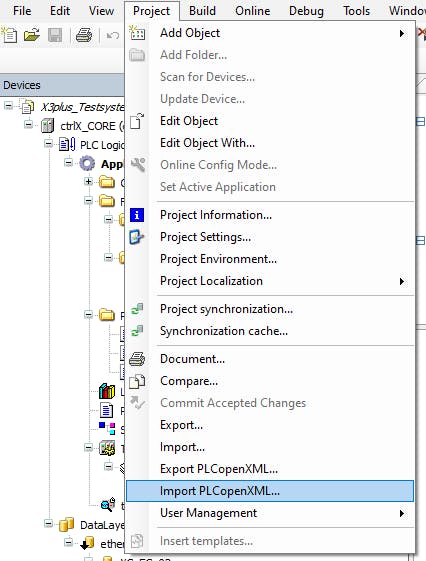This screenshot has height=561, width=426.
Task: Select the X3plus_Testsystem project root
Action: (x=82, y=107)
